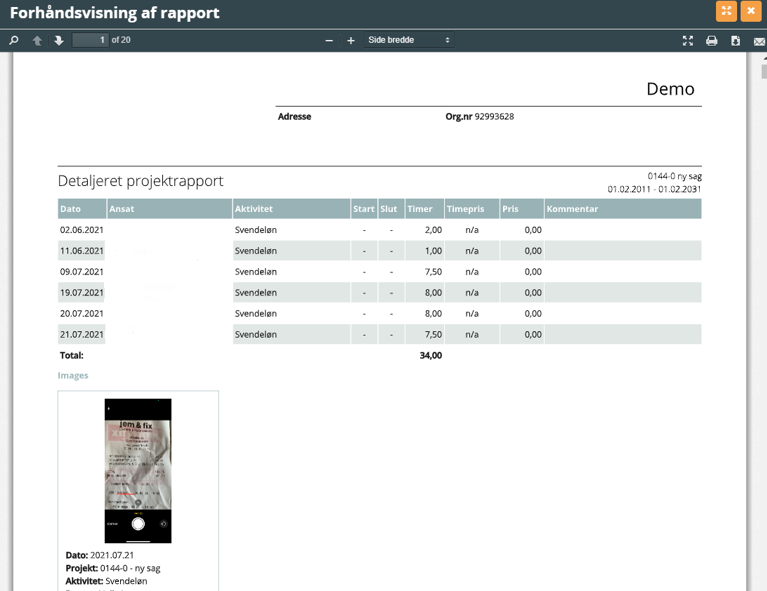Image resolution: width=767 pixels, height=591 pixels.
Task: Maximize the preview with orange expand button
Action: point(726,11)
